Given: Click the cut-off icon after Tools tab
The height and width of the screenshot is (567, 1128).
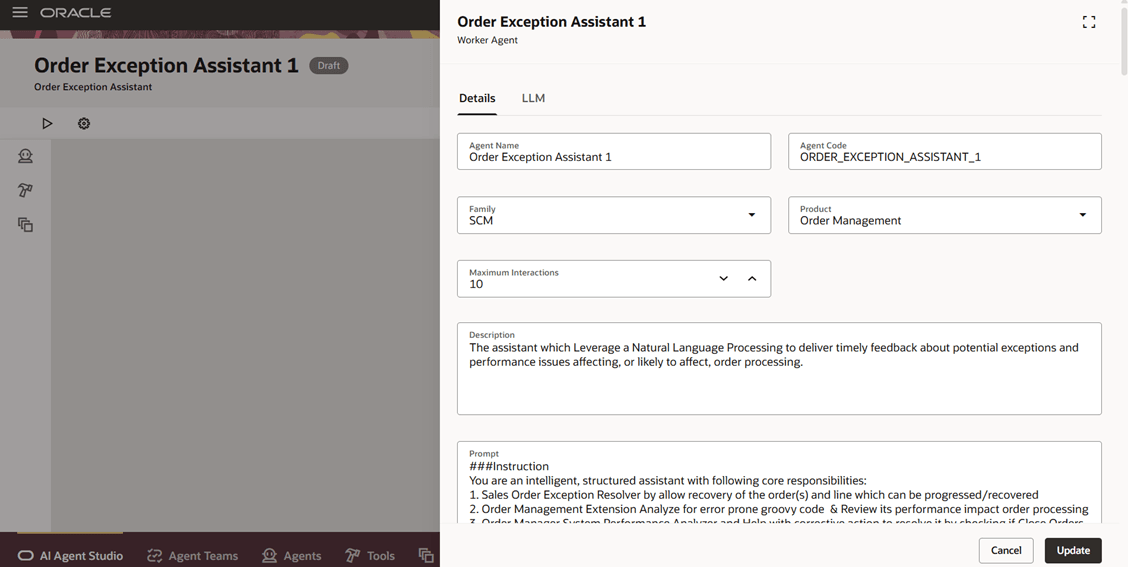Looking at the screenshot, I should [x=426, y=555].
